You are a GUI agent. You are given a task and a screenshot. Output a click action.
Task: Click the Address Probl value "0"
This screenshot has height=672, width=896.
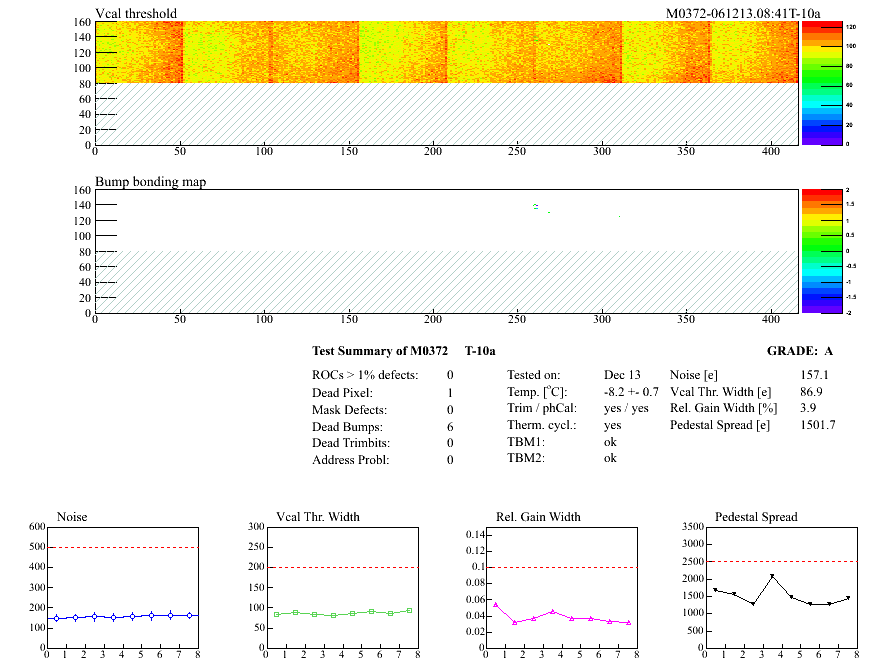coord(450,460)
